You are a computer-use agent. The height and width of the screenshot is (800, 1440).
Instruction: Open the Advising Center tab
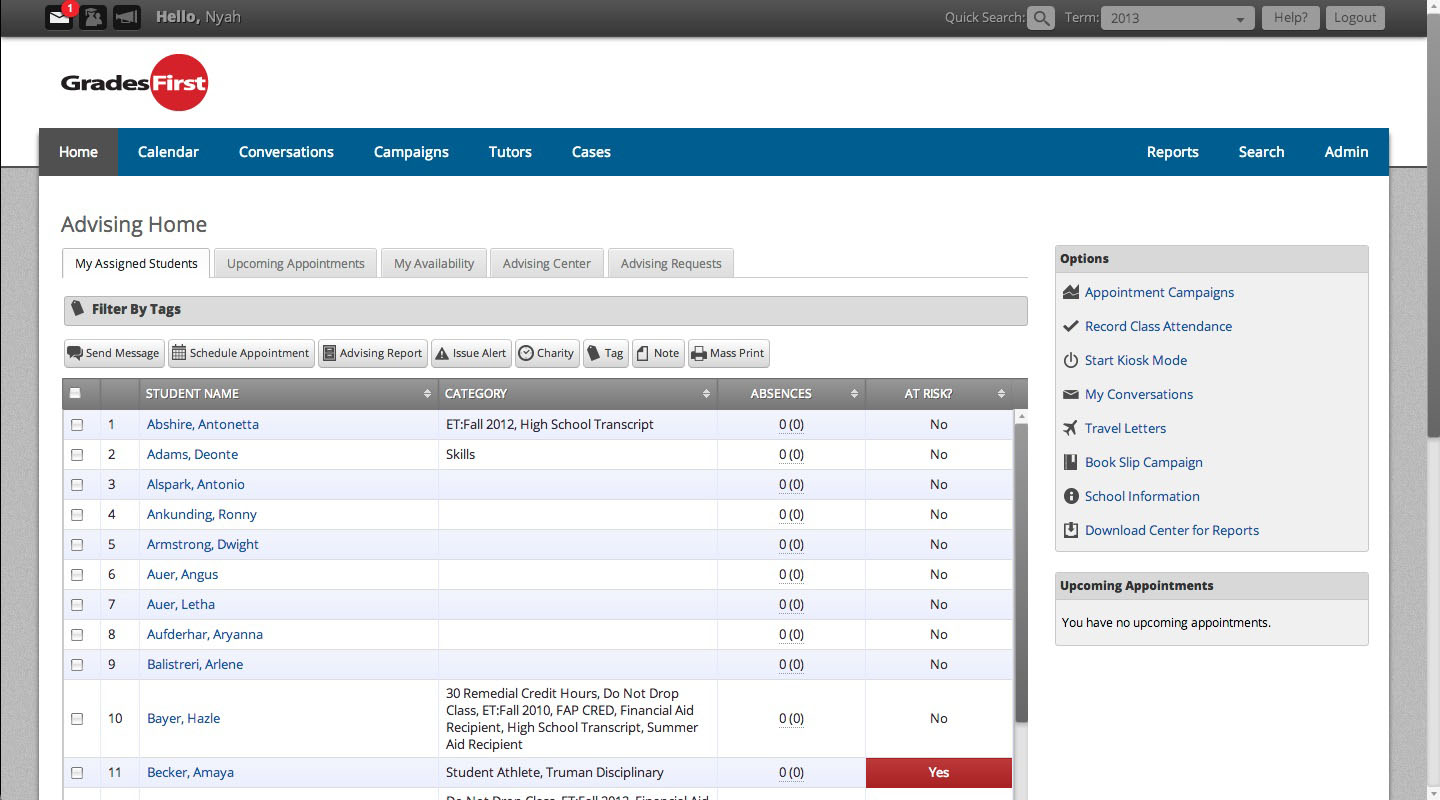point(547,263)
